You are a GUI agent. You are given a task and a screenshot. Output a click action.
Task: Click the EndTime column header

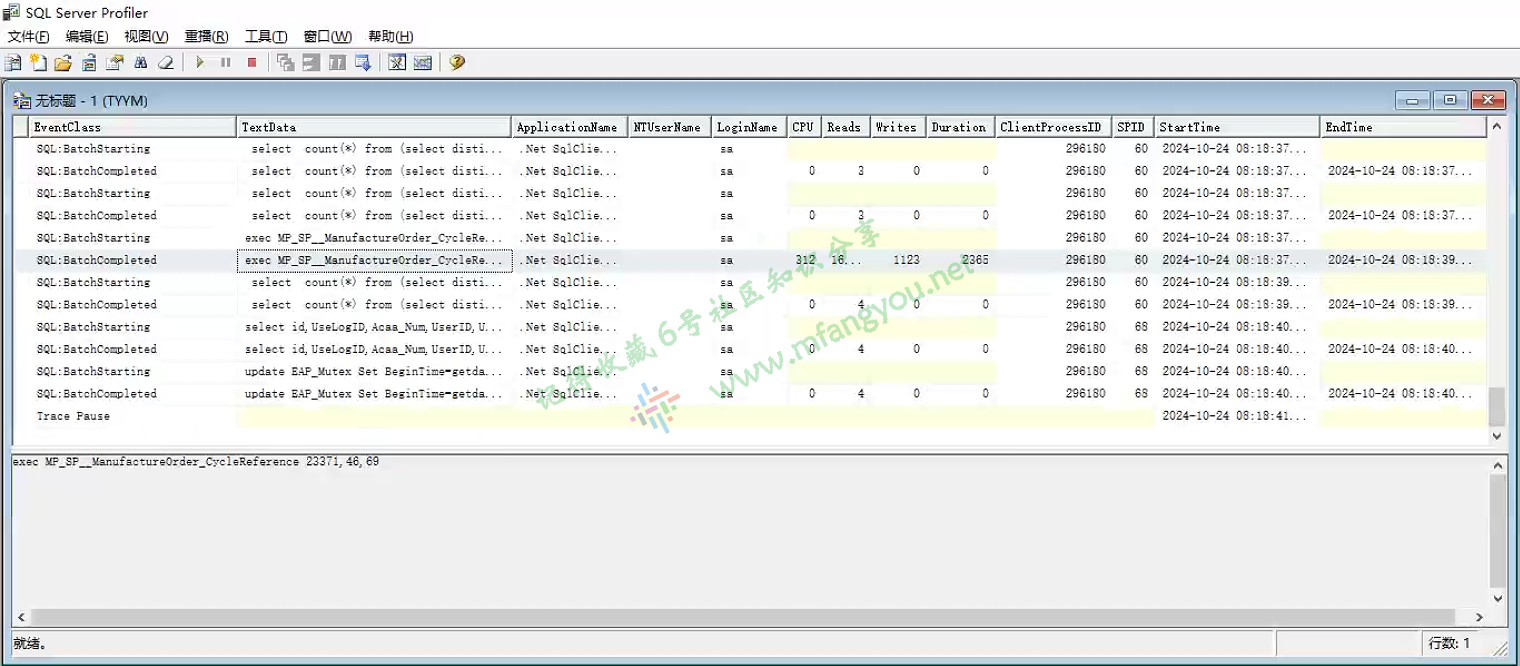[x=1403, y=127]
